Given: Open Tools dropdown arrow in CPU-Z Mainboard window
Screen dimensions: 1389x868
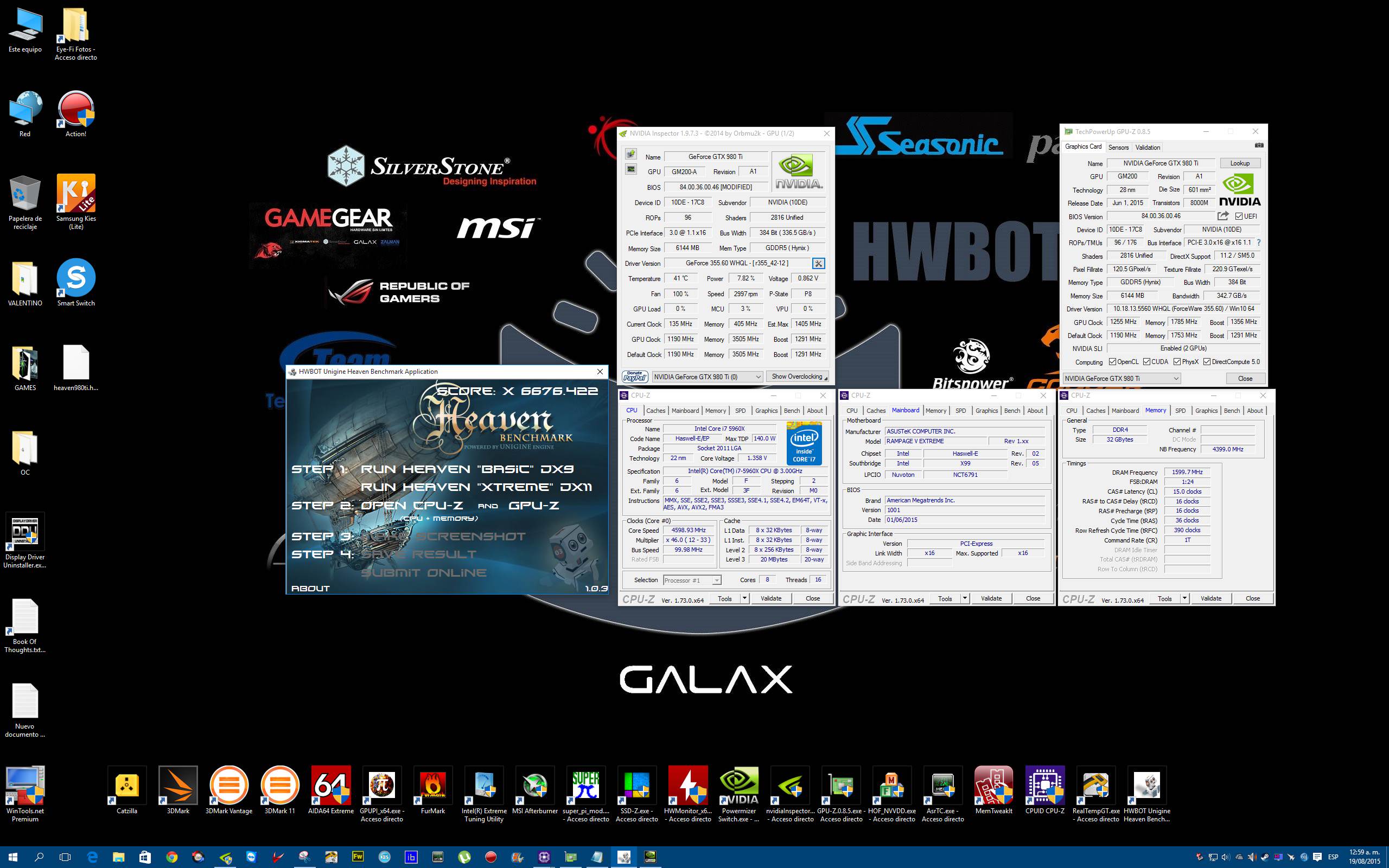Looking at the screenshot, I should 965,598.
